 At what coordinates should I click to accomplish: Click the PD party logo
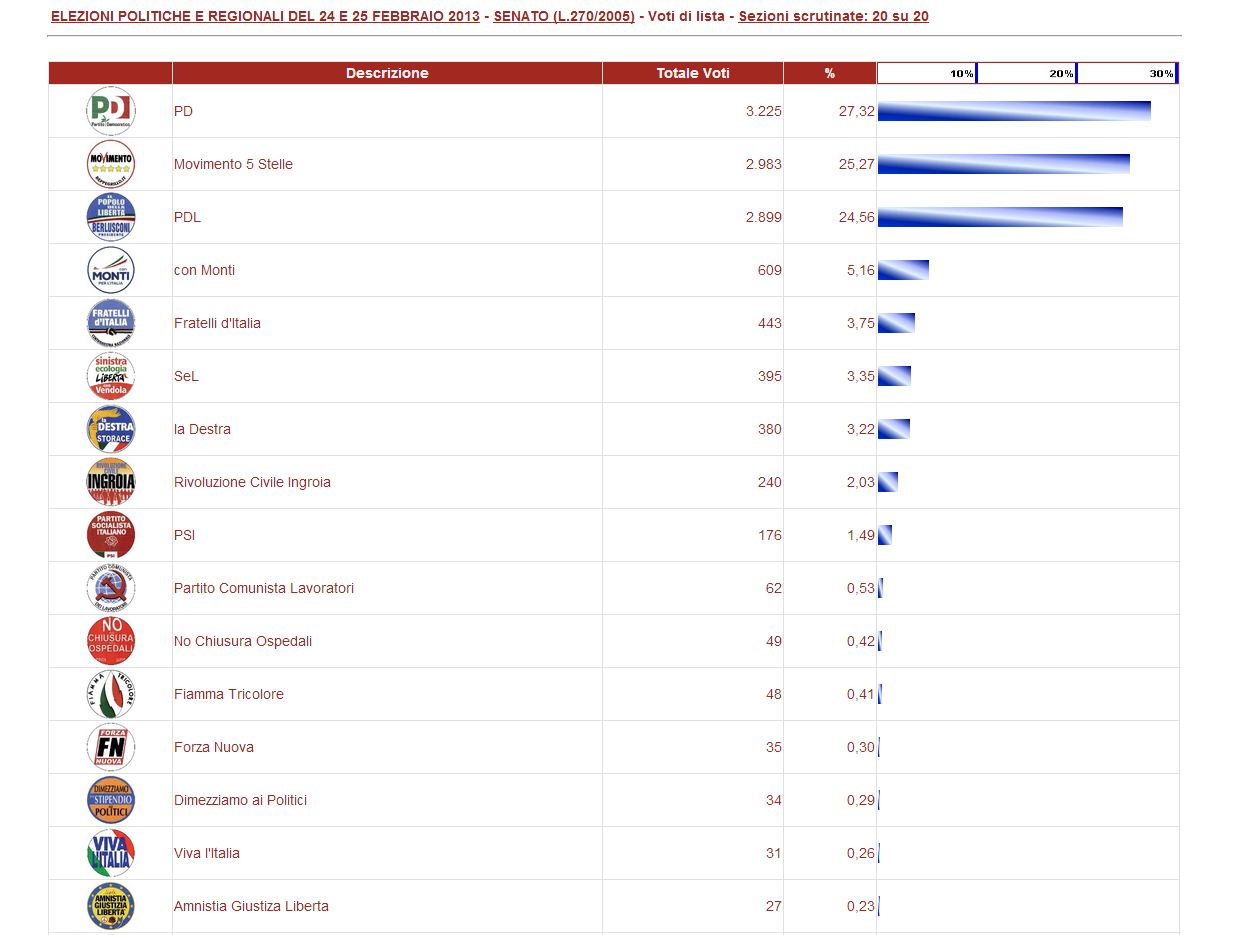click(110, 111)
